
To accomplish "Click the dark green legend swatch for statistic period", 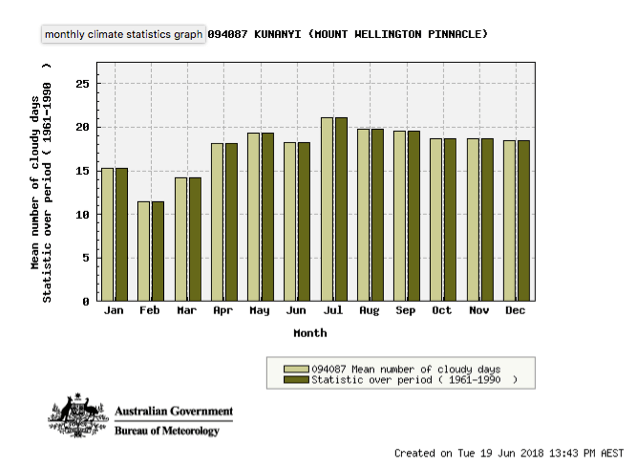I will tap(296, 380).
